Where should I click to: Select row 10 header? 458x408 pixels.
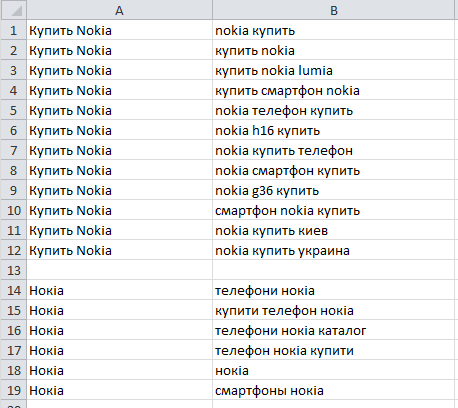[x=13, y=210]
